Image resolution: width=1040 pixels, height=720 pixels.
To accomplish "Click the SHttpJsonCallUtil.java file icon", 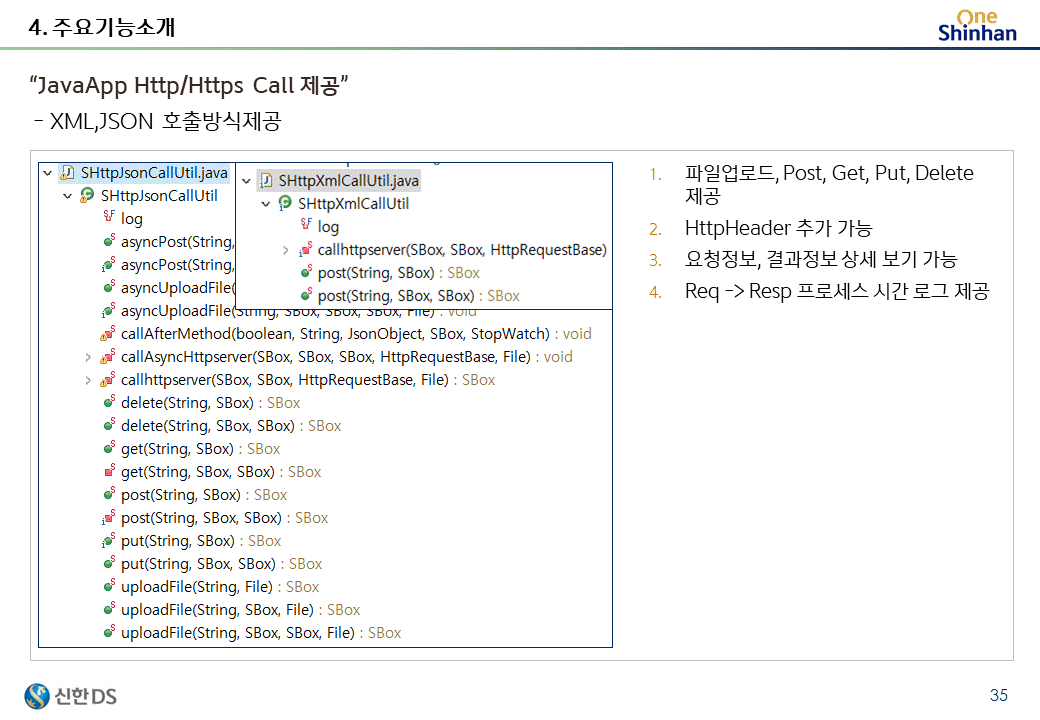I will tap(67, 173).
